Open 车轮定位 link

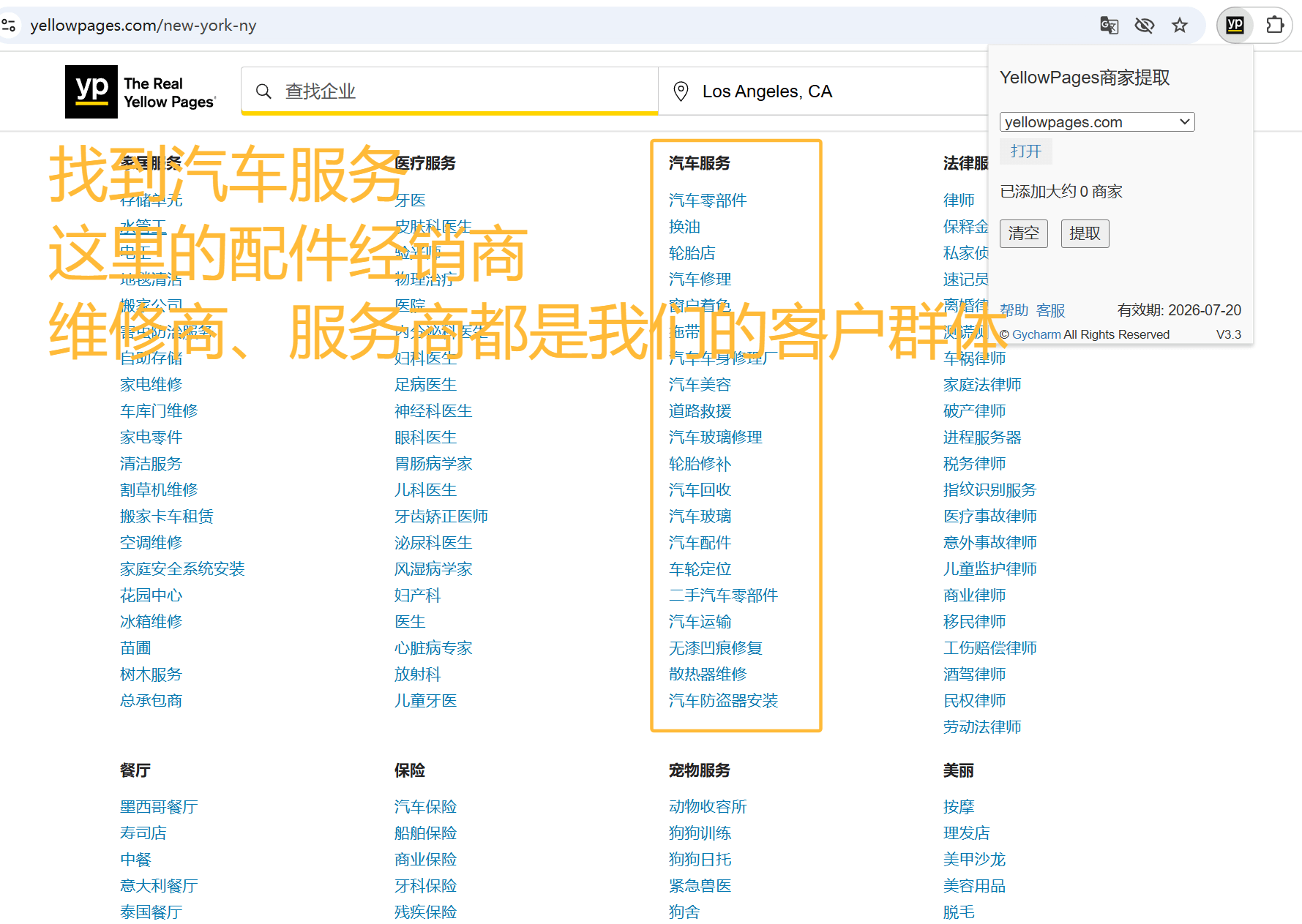click(x=700, y=569)
